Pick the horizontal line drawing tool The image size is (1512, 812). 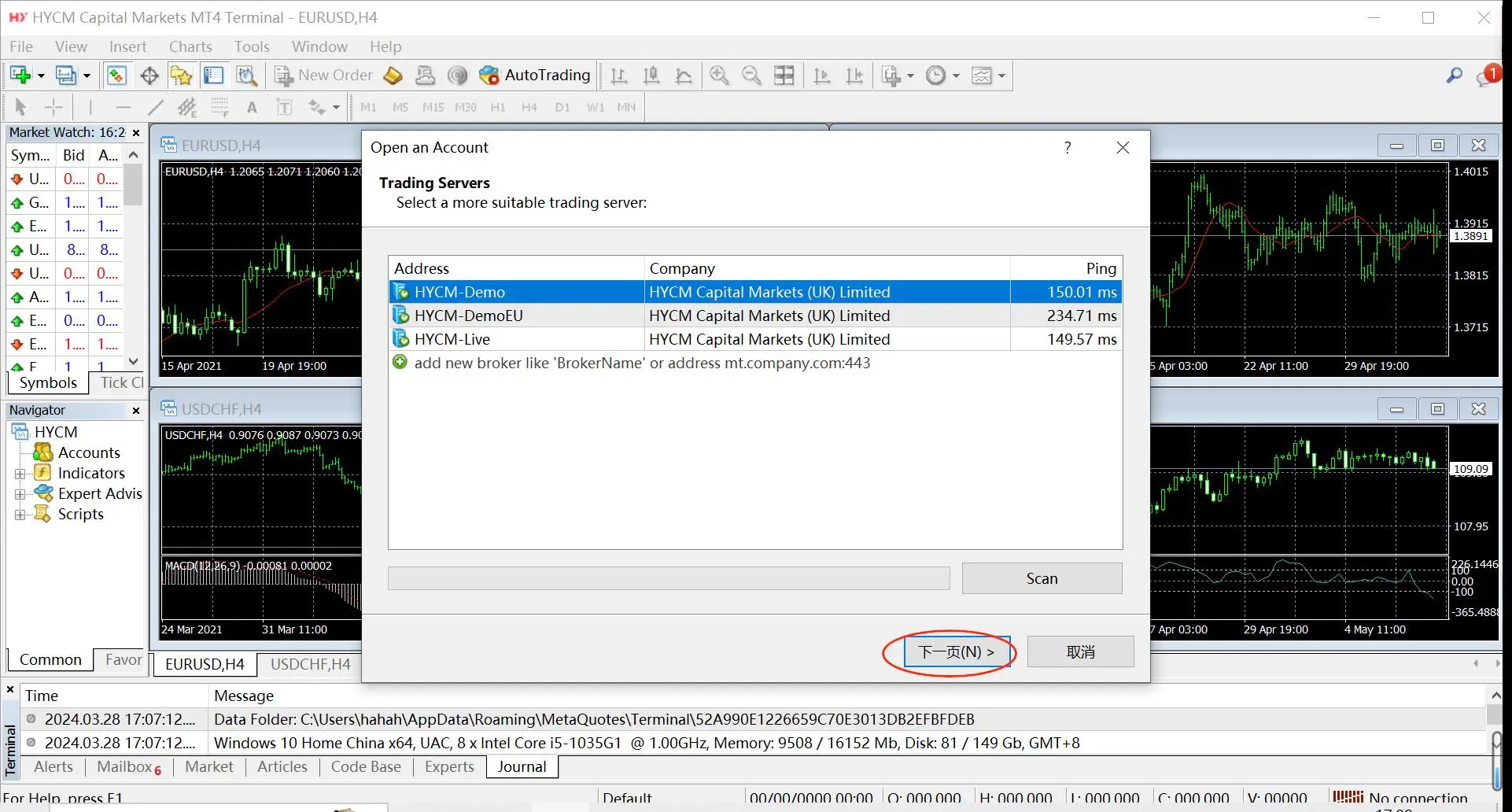124,107
